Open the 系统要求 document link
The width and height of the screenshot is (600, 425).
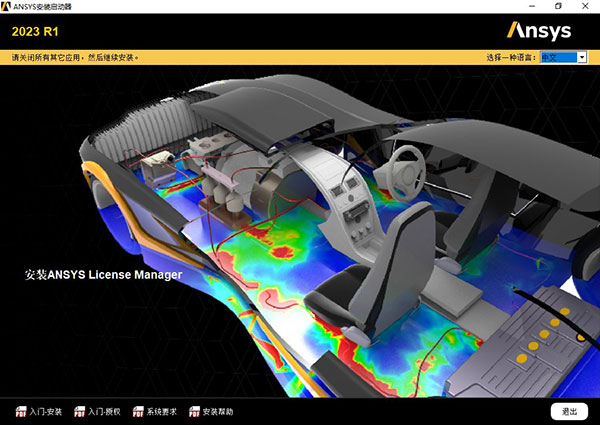162,411
